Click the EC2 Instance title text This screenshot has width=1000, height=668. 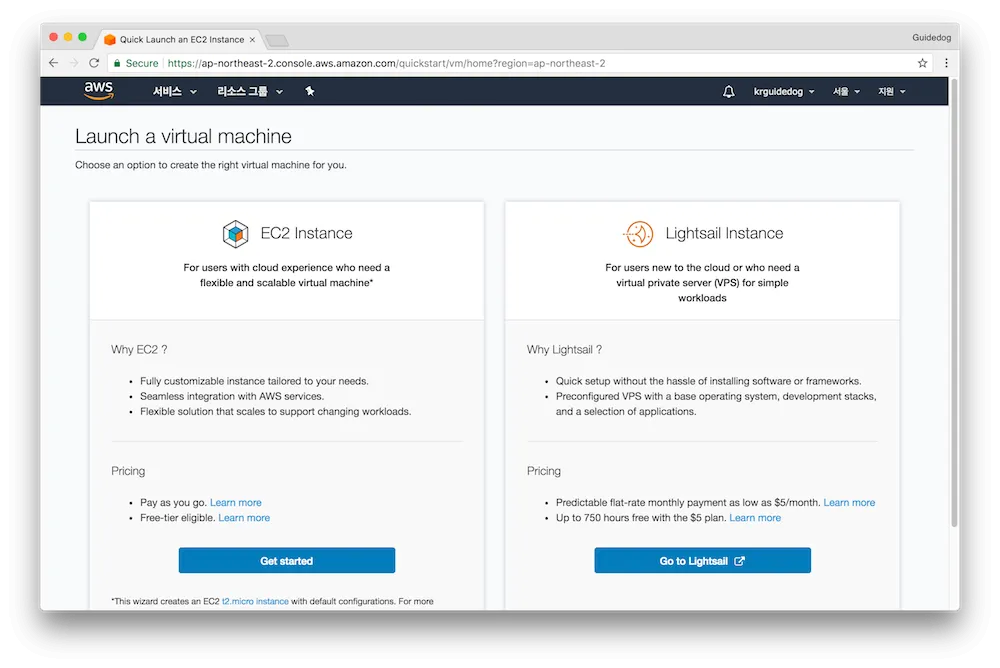tap(306, 233)
